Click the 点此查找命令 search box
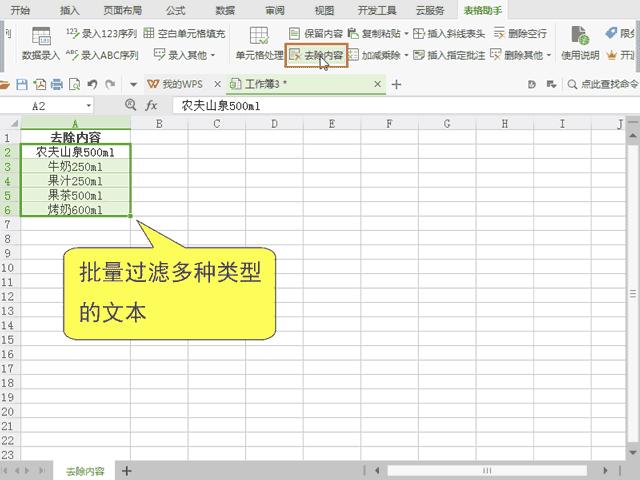Image resolution: width=640 pixels, height=480 pixels. [x=603, y=84]
